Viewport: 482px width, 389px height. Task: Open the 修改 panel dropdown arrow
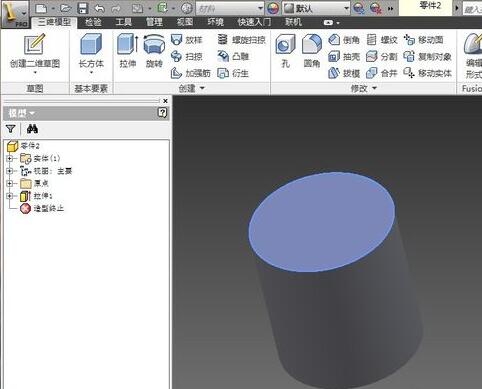click(x=375, y=88)
